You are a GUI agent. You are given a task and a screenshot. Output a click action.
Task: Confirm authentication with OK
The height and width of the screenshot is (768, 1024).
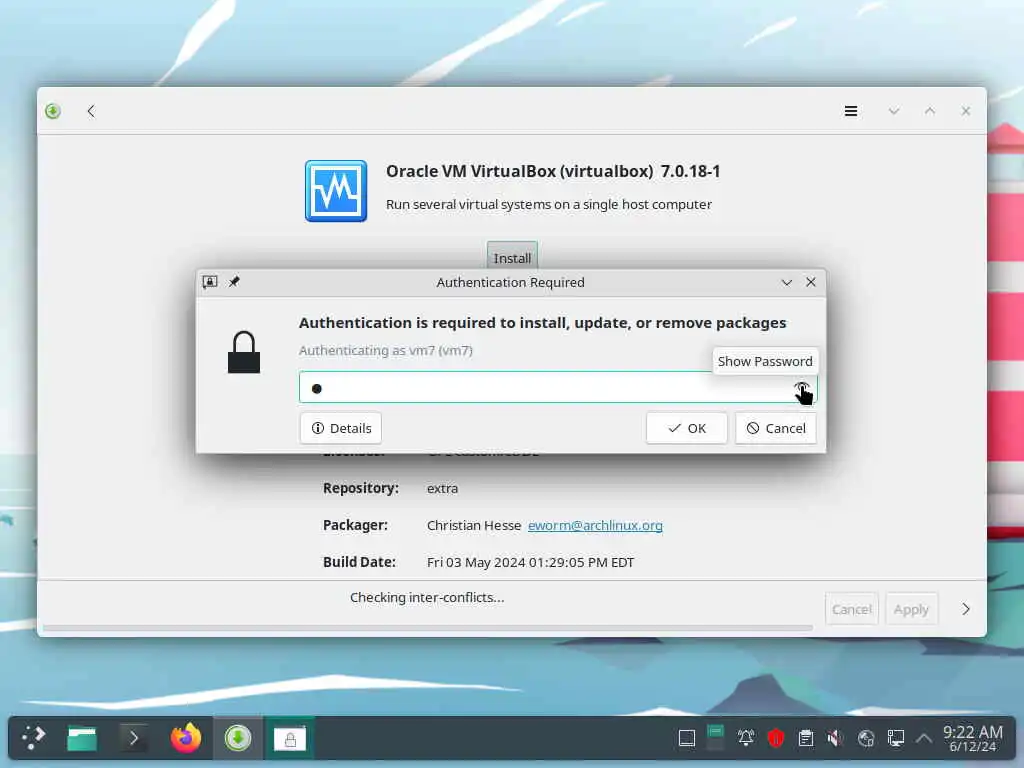[686, 428]
